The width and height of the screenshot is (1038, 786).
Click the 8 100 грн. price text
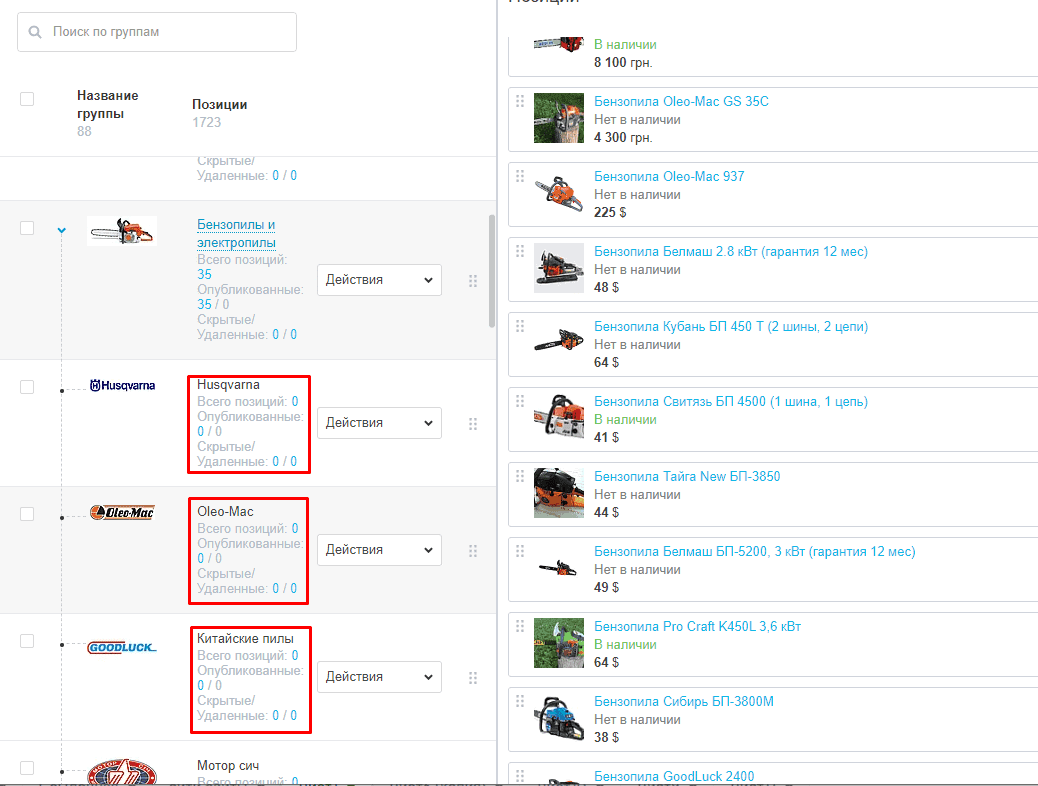623,62
